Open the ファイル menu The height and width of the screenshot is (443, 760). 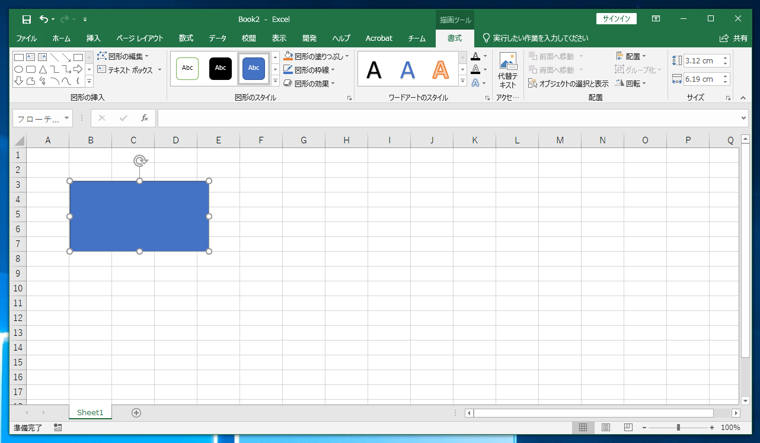coord(26,38)
